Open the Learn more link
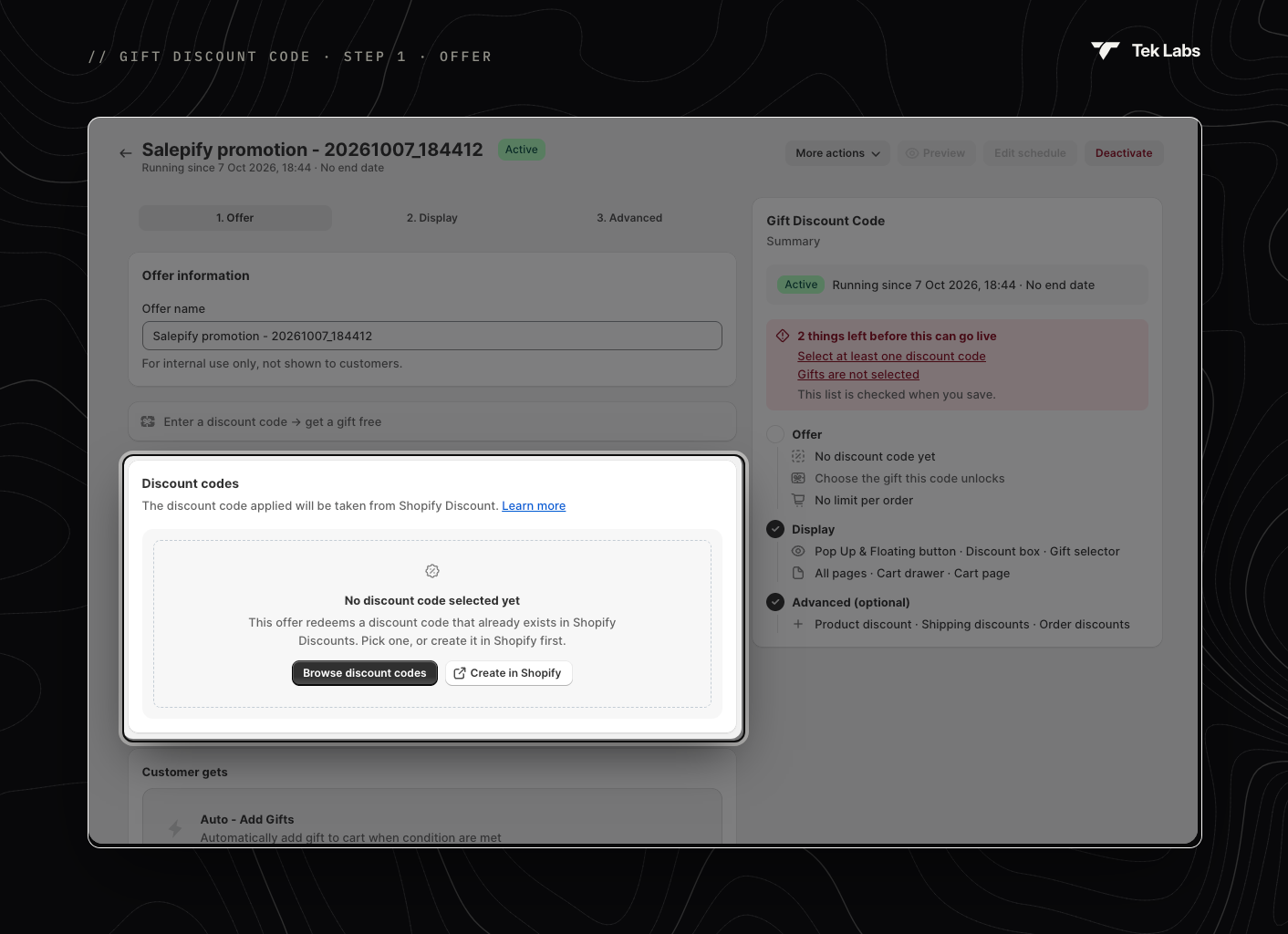This screenshot has width=1288, height=934. tap(534, 506)
